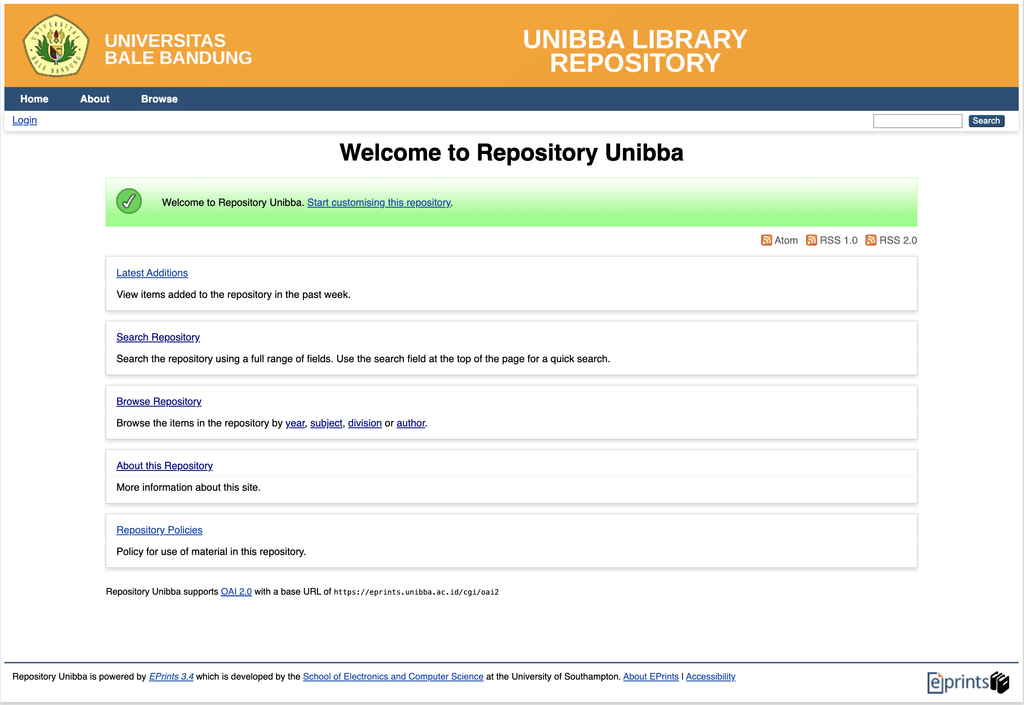Click the Universitas Bale Bandung crest logo
The image size is (1024, 705).
point(56,46)
